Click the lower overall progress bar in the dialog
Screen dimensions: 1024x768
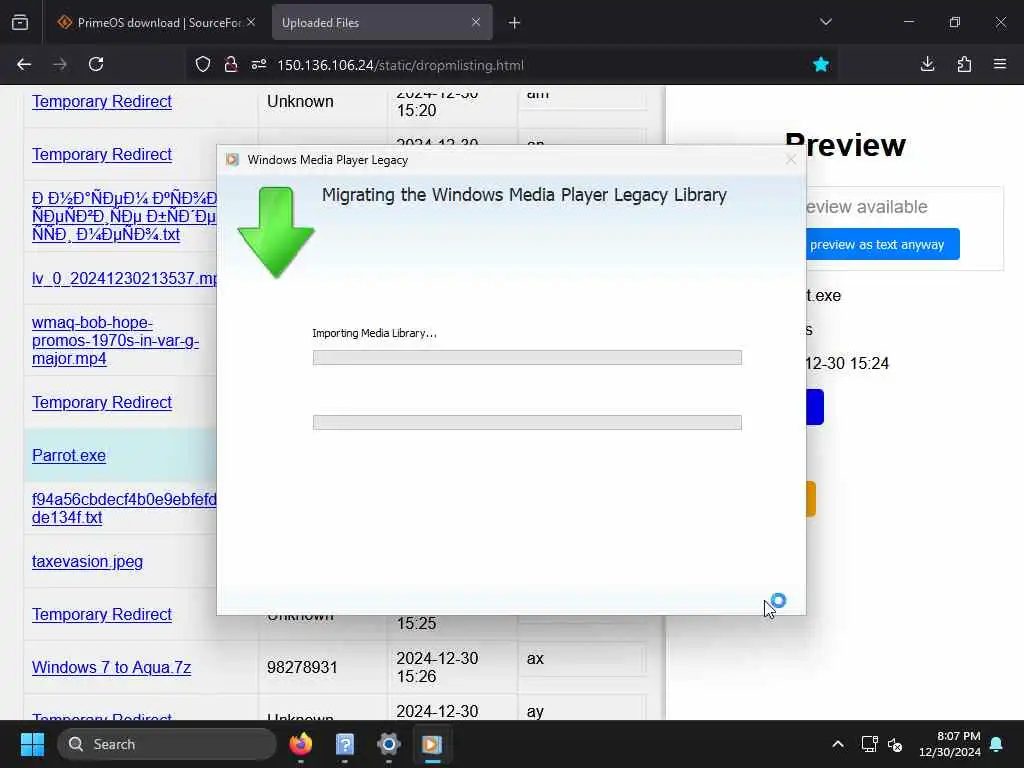tap(527, 423)
